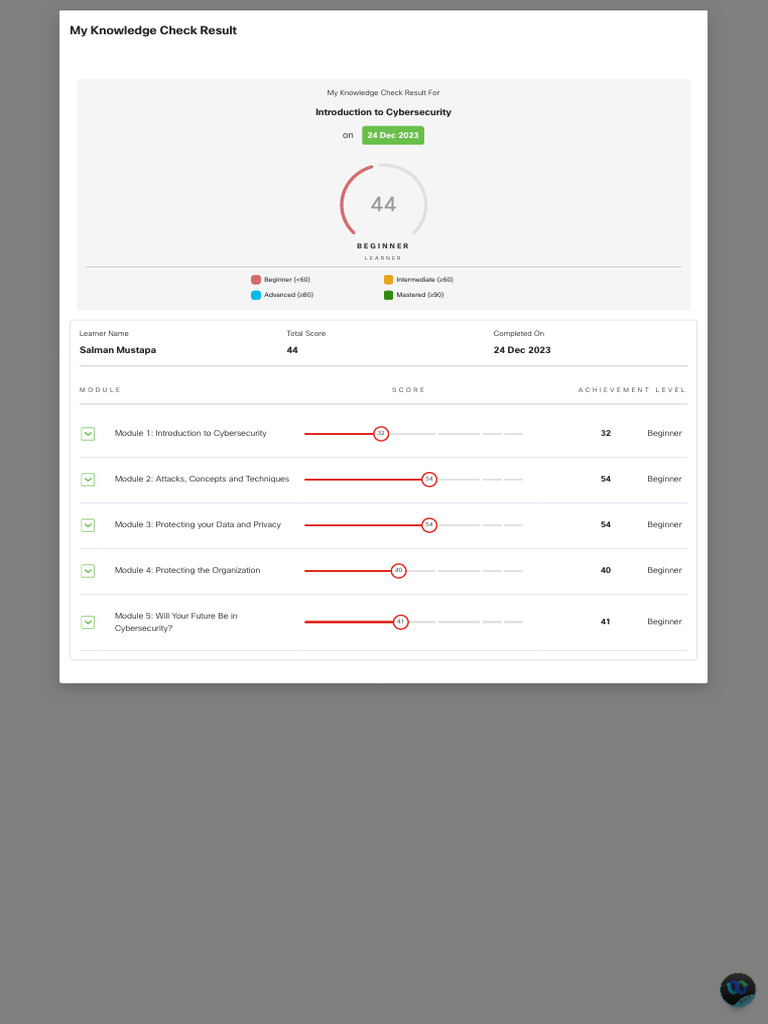Click the green 24 Dec 2023 date badge

[393, 135]
